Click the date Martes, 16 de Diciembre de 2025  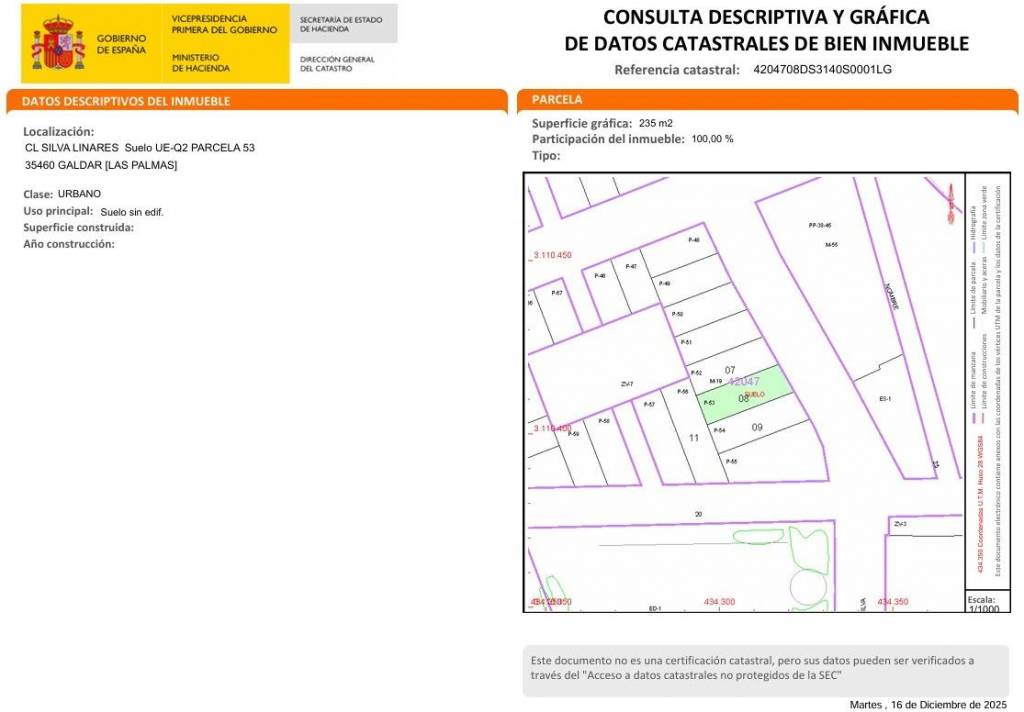point(933,704)
